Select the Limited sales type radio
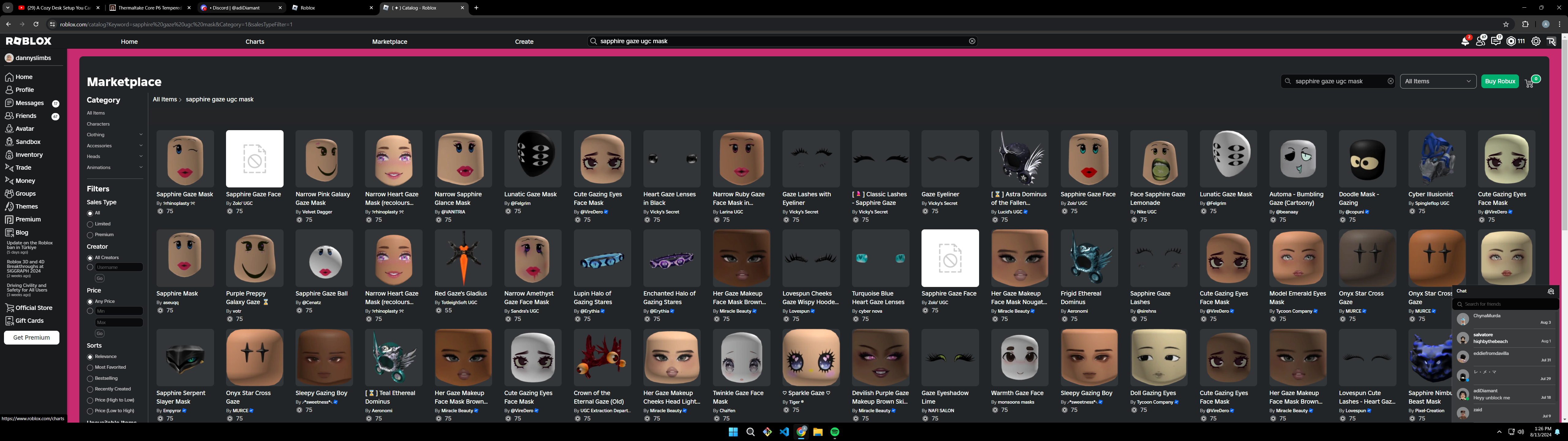Screen dimensions: 1568x441 click(x=90, y=224)
